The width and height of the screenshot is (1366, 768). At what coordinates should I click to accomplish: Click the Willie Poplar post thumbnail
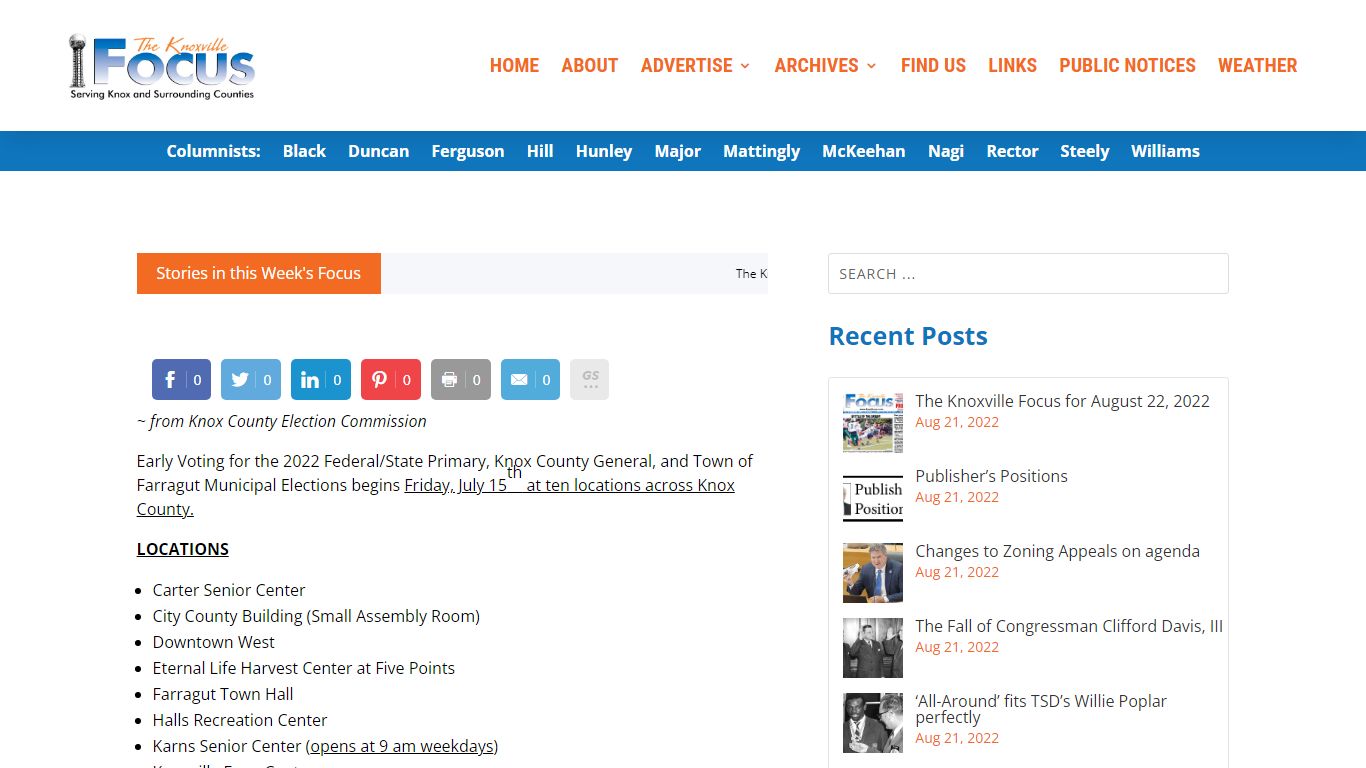[873, 723]
